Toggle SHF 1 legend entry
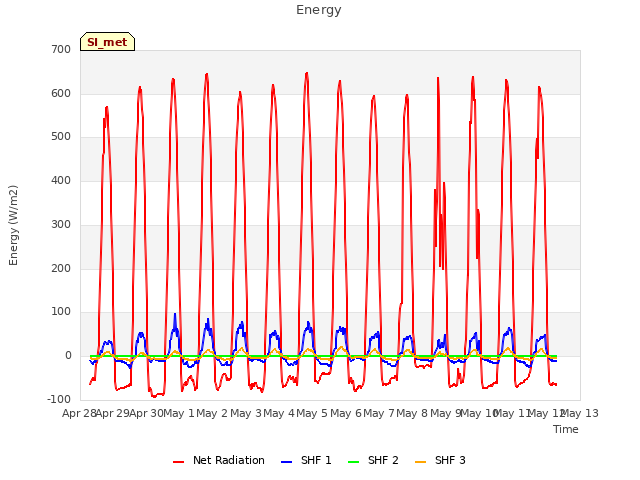The width and height of the screenshot is (640, 480). pos(306,460)
